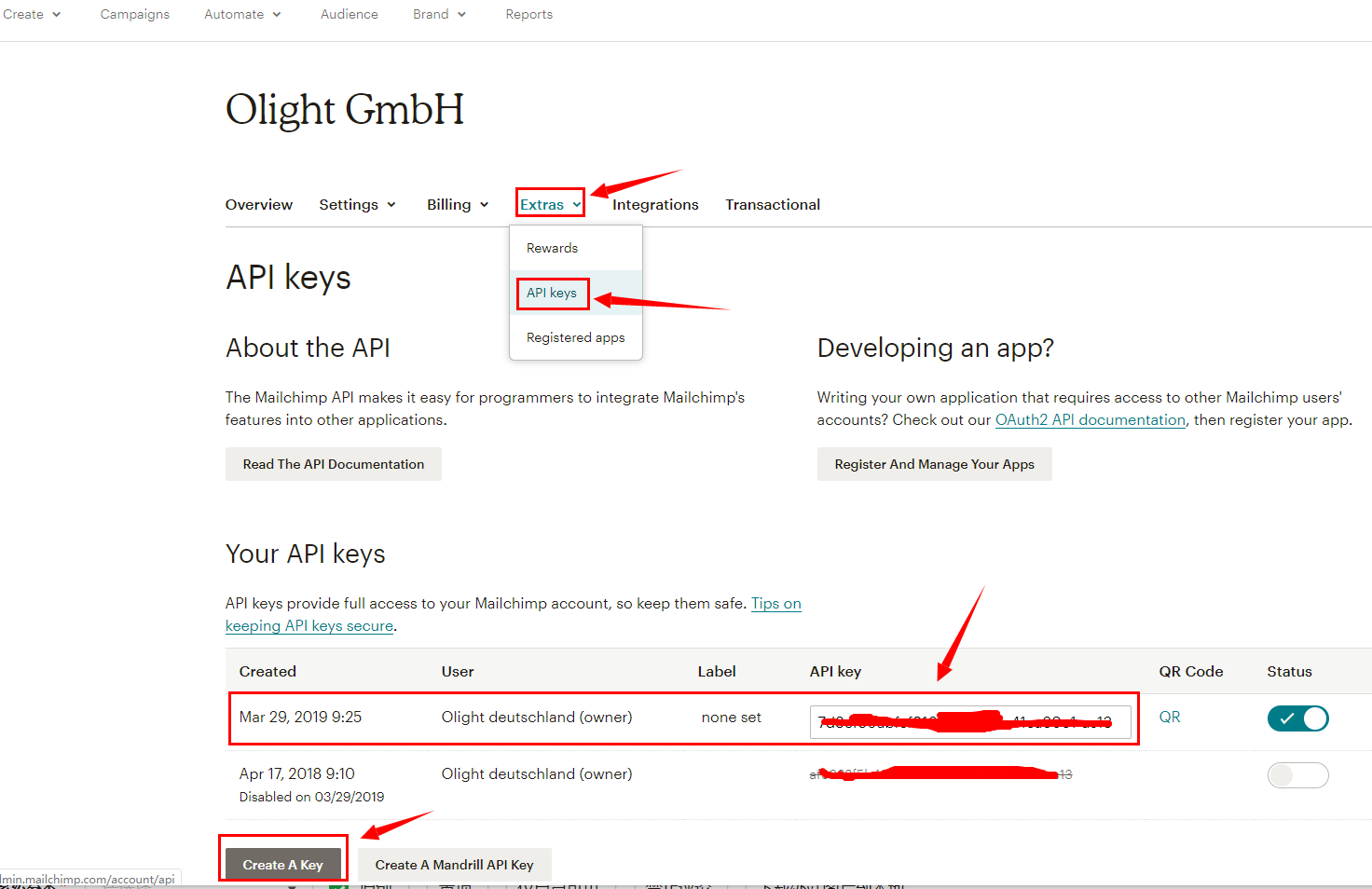Go to Campaigns in the top navigation
The width and height of the screenshot is (1372, 889).
(135, 14)
